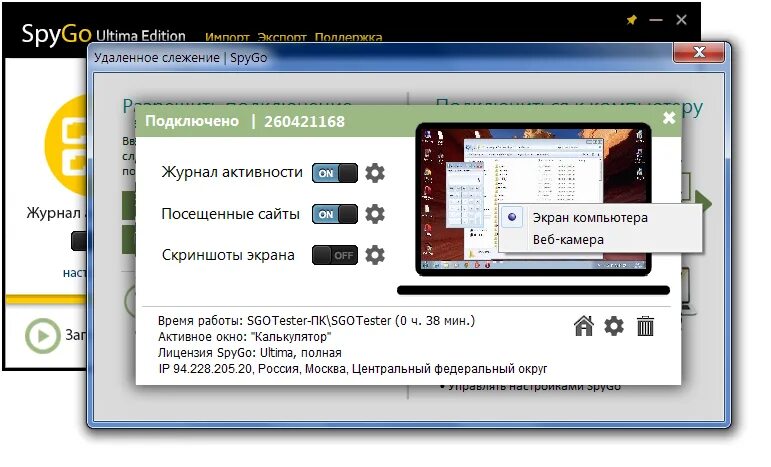Minimize the SpyGo Ultima Edition window
Screen dimensions: 771x467
tap(656, 20)
